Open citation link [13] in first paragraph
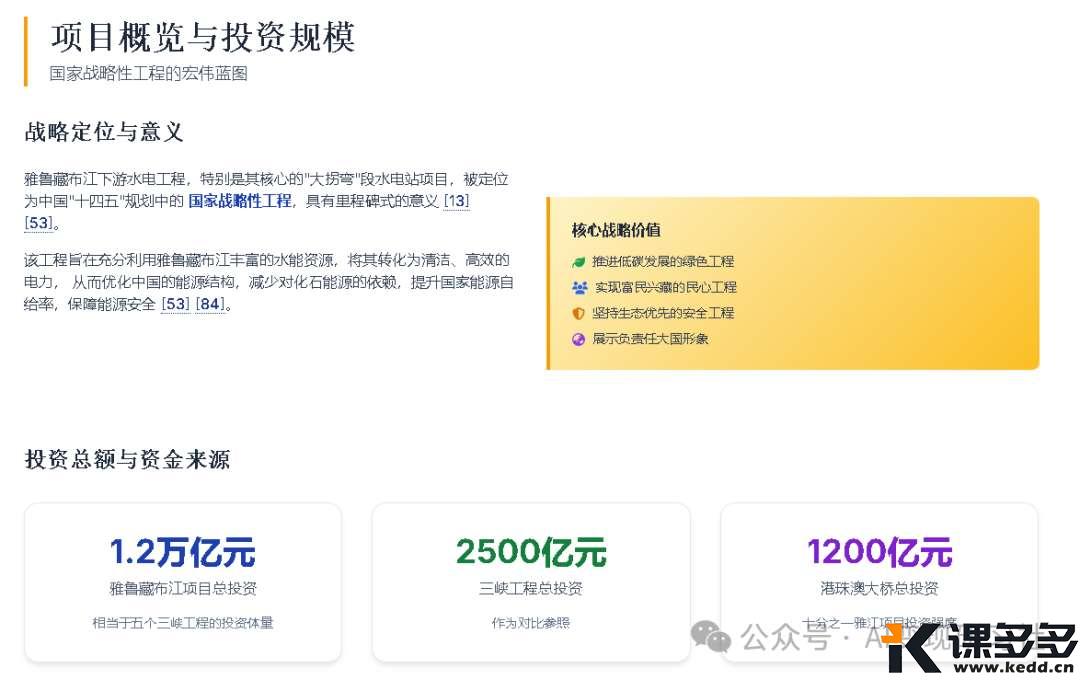The width and height of the screenshot is (1080, 680). pyautogui.click(x=459, y=201)
